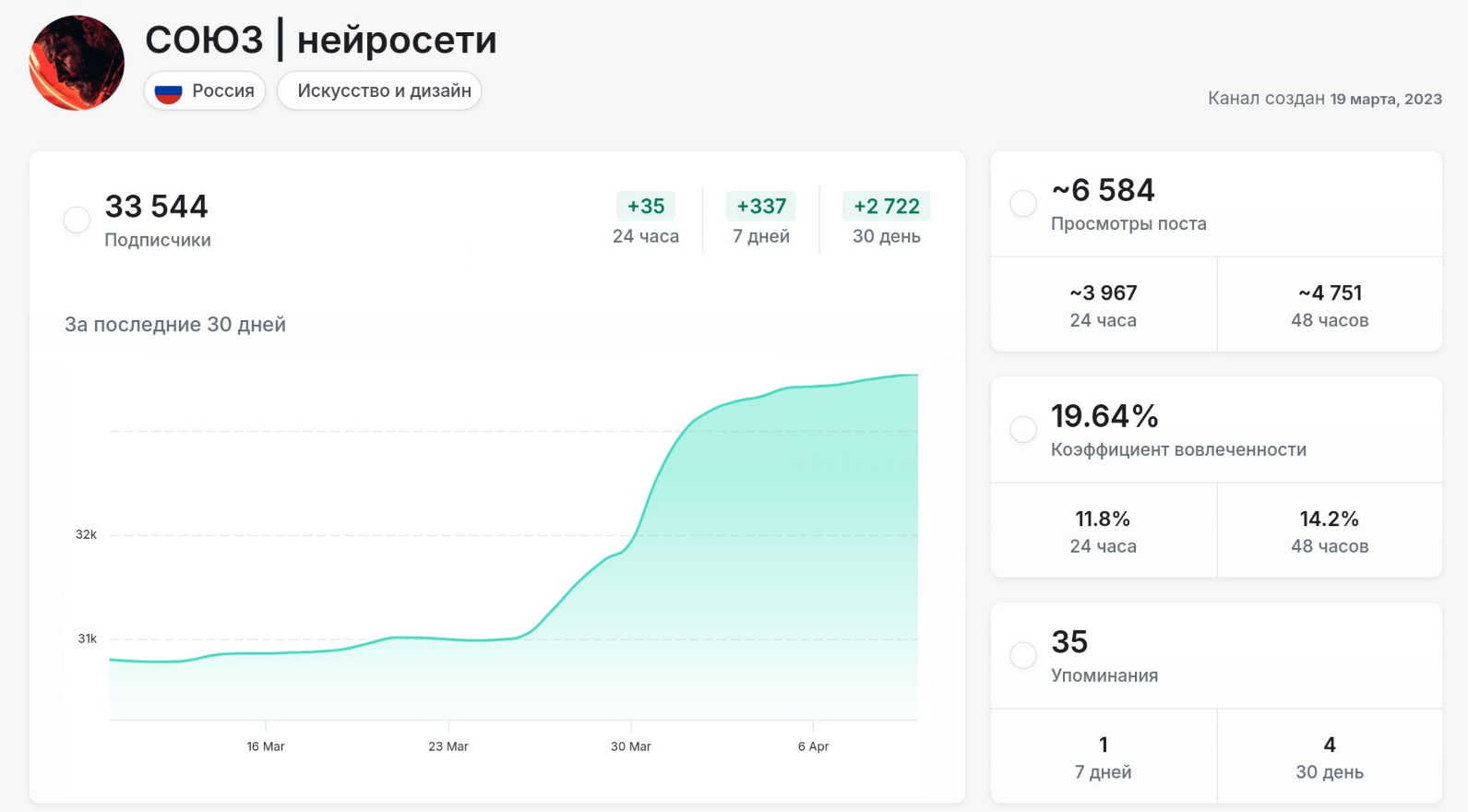Click the 30 Mar marker on chart axis
The height and width of the screenshot is (812, 1468).
coord(631,746)
